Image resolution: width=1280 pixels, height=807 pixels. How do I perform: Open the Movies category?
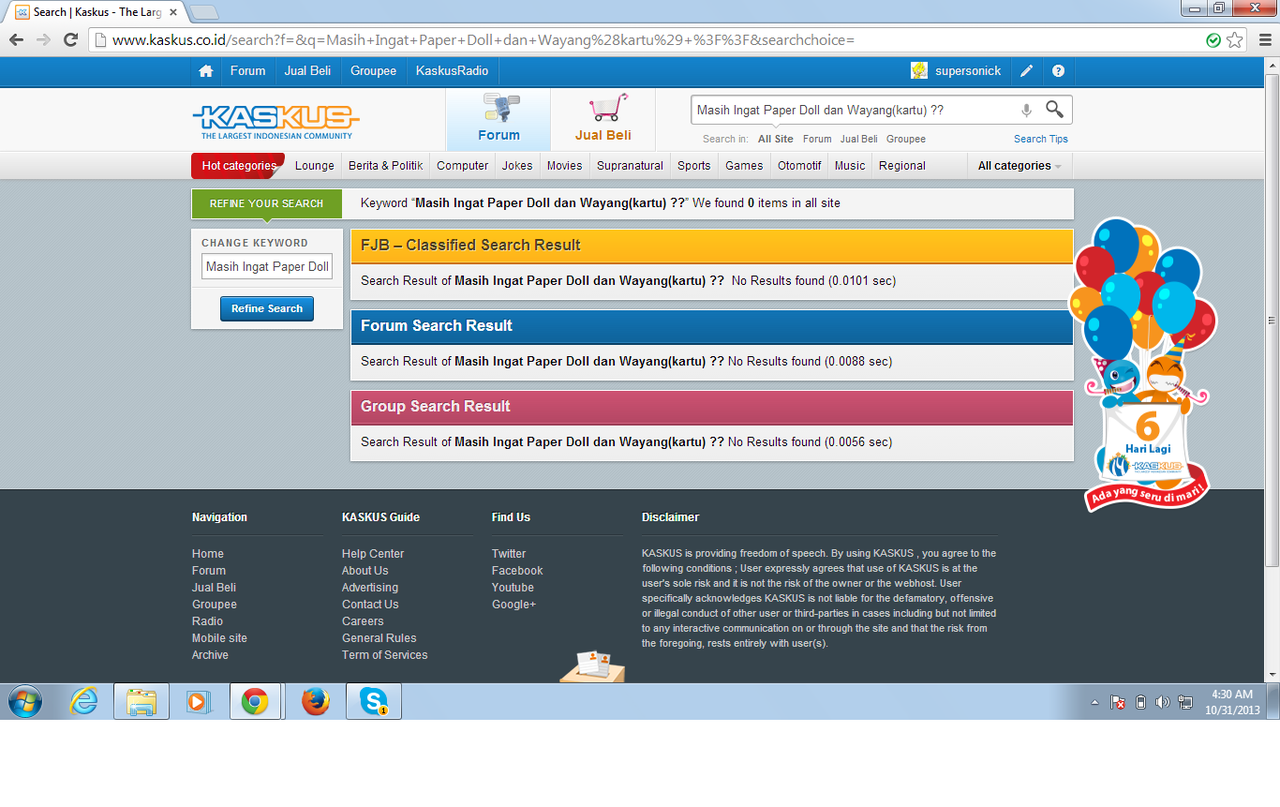click(x=565, y=166)
